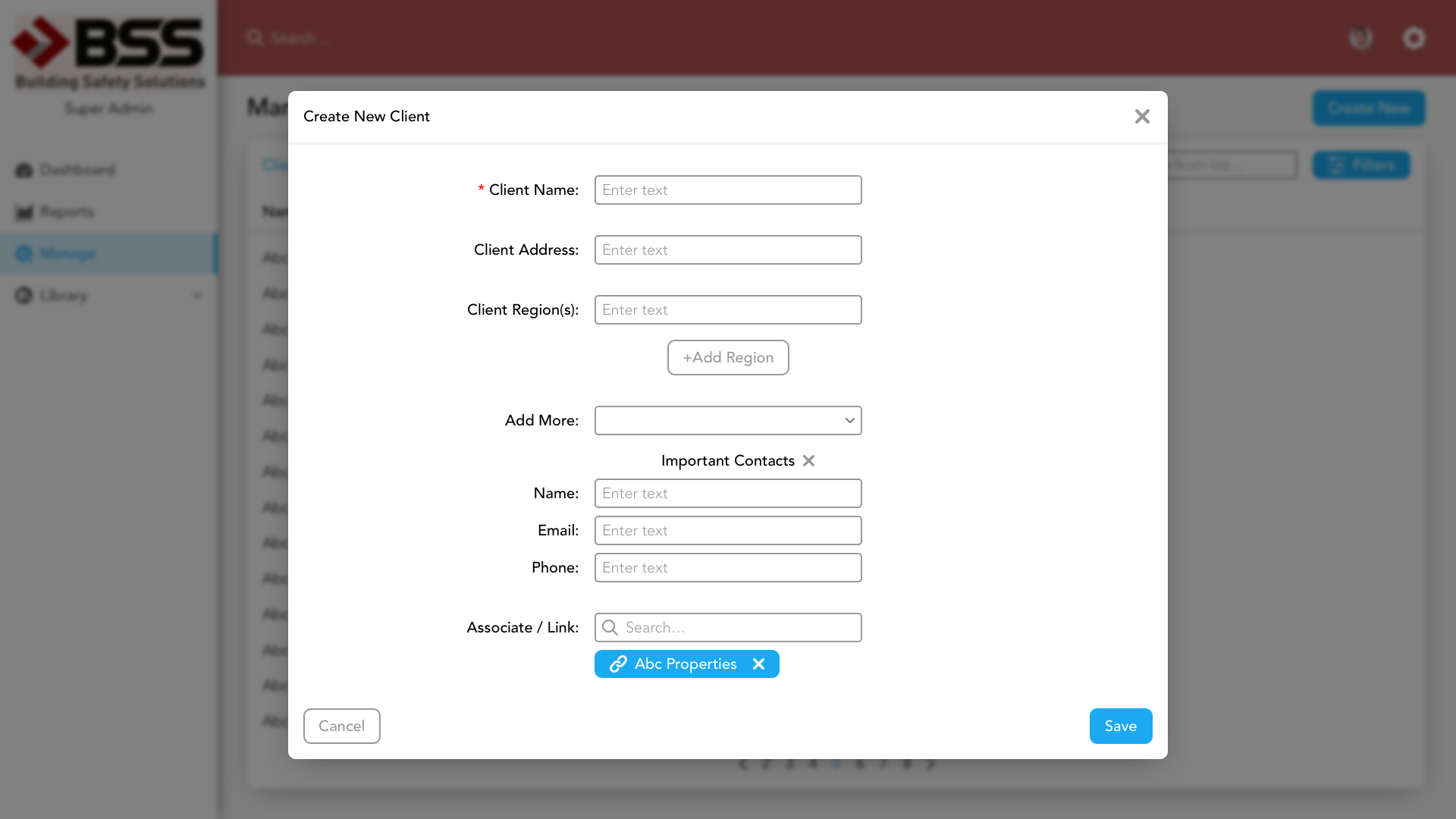Viewport: 1456px width, 819px height.
Task: Open the Filters panel button
Action: (1361, 165)
